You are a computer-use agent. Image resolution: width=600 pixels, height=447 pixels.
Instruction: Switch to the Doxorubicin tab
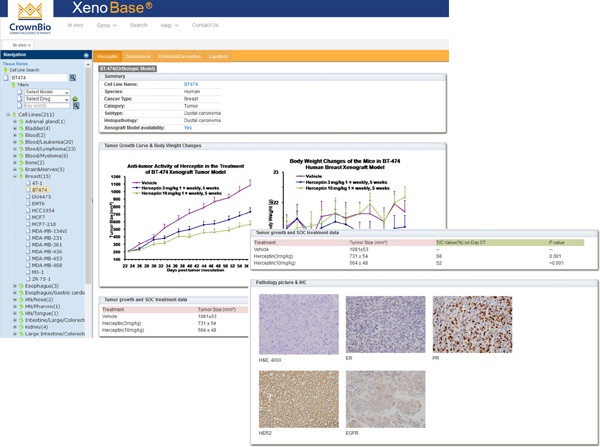tap(138, 56)
